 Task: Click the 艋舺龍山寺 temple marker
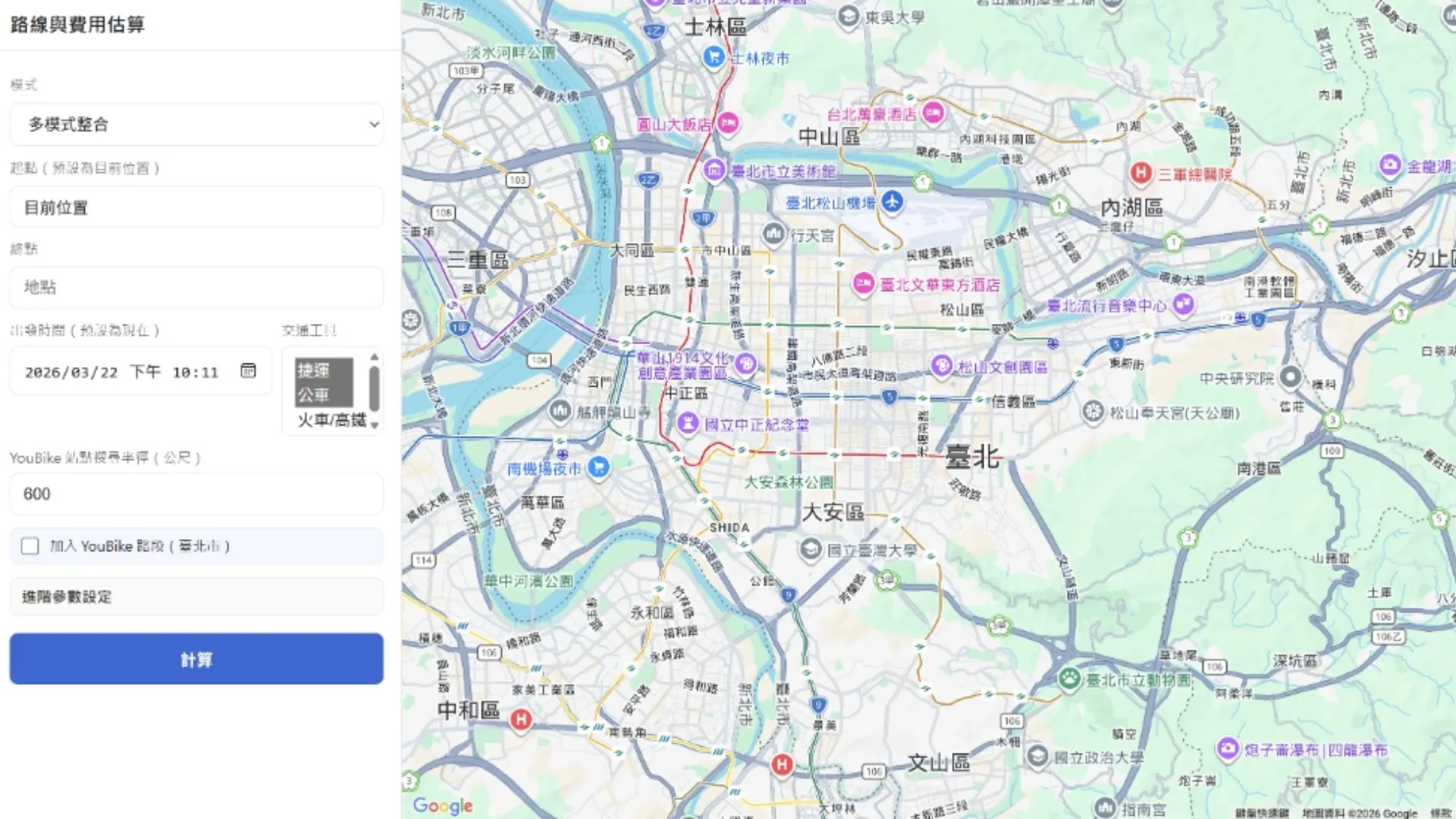tap(560, 412)
